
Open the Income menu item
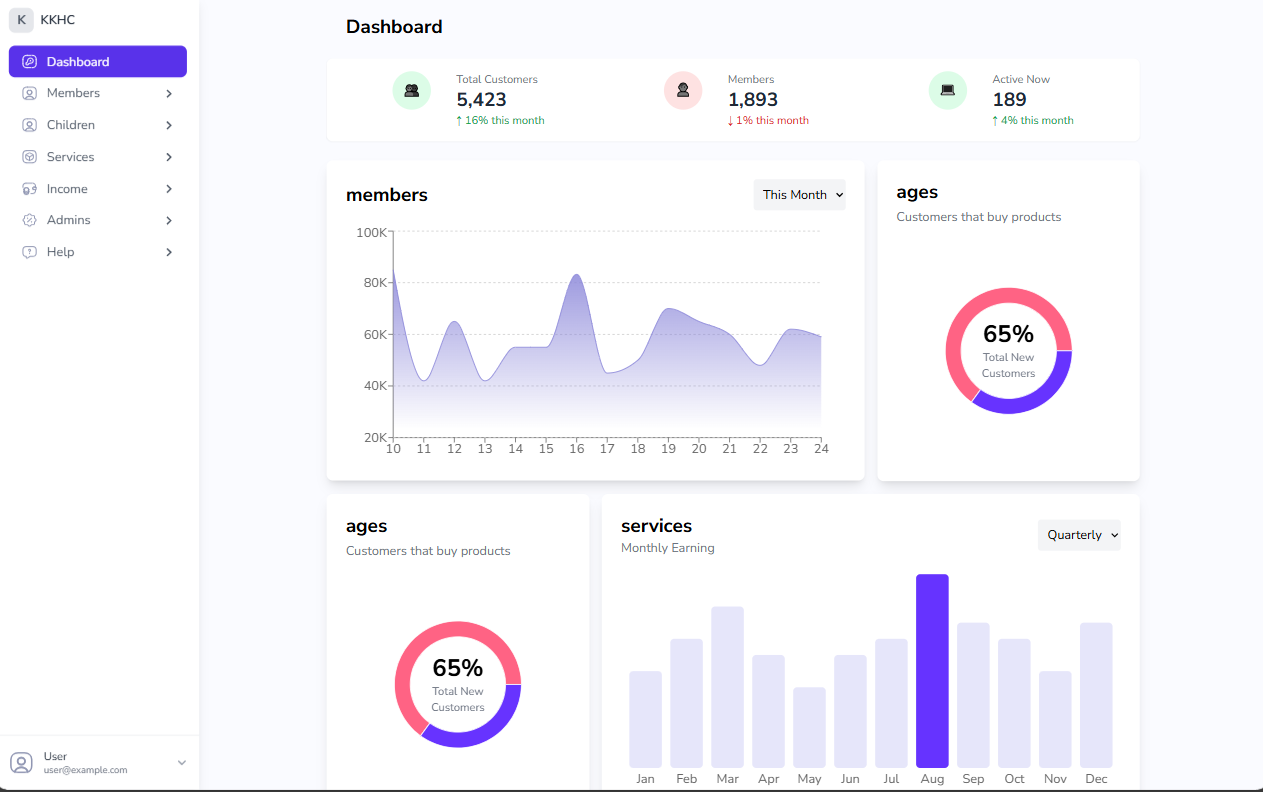(x=67, y=189)
